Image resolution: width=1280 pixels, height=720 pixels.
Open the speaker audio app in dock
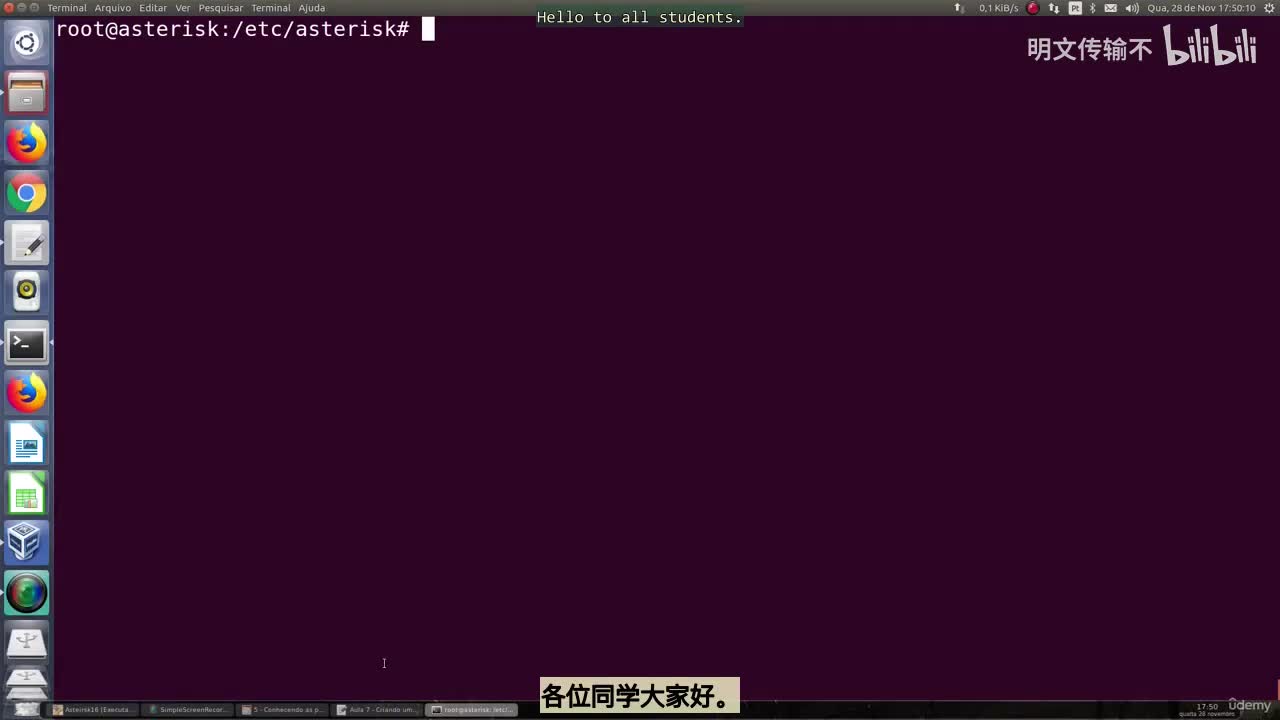point(27,293)
